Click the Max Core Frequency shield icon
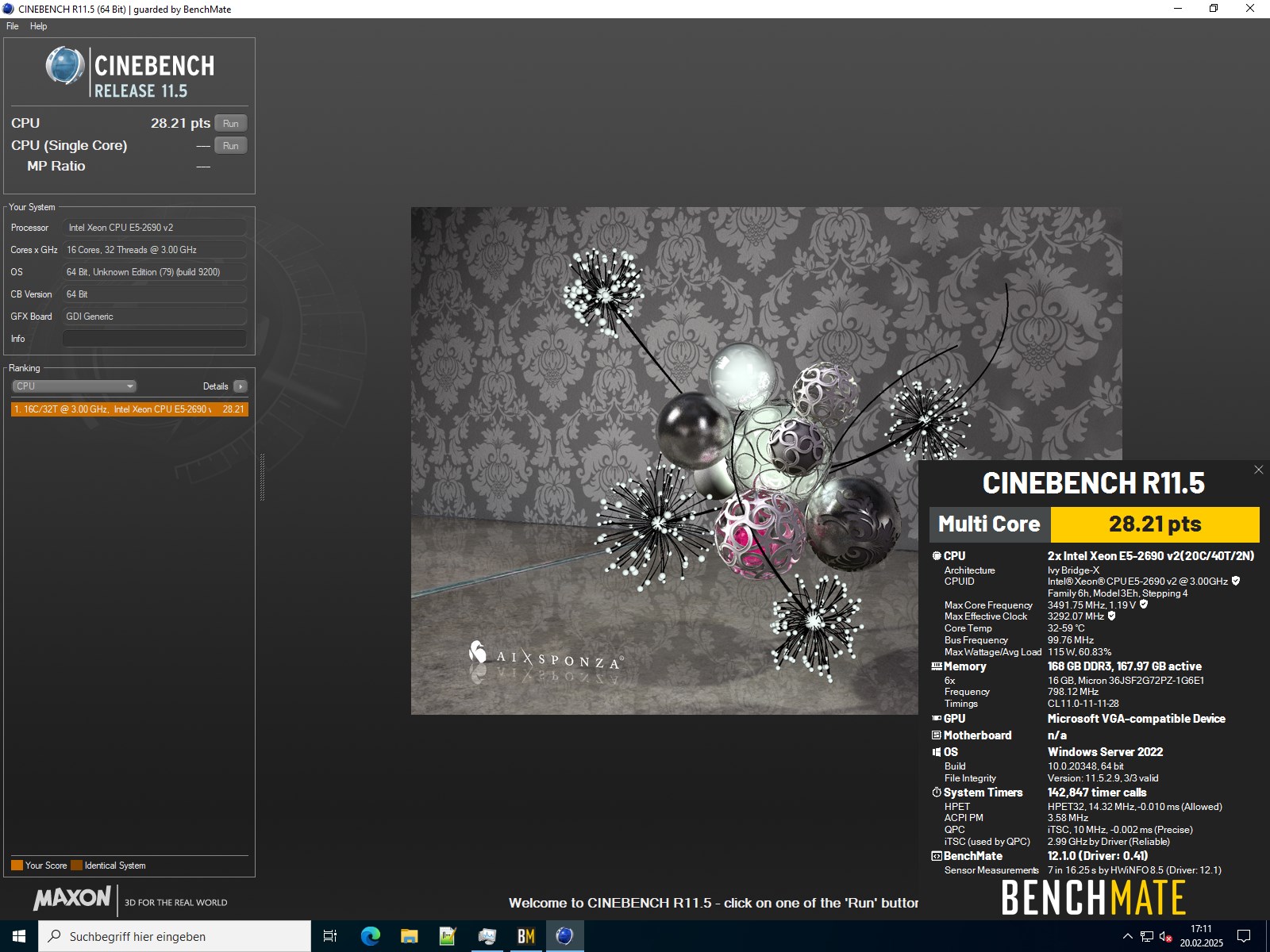The width and height of the screenshot is (1270, 952). click(x=1144, y=605)
